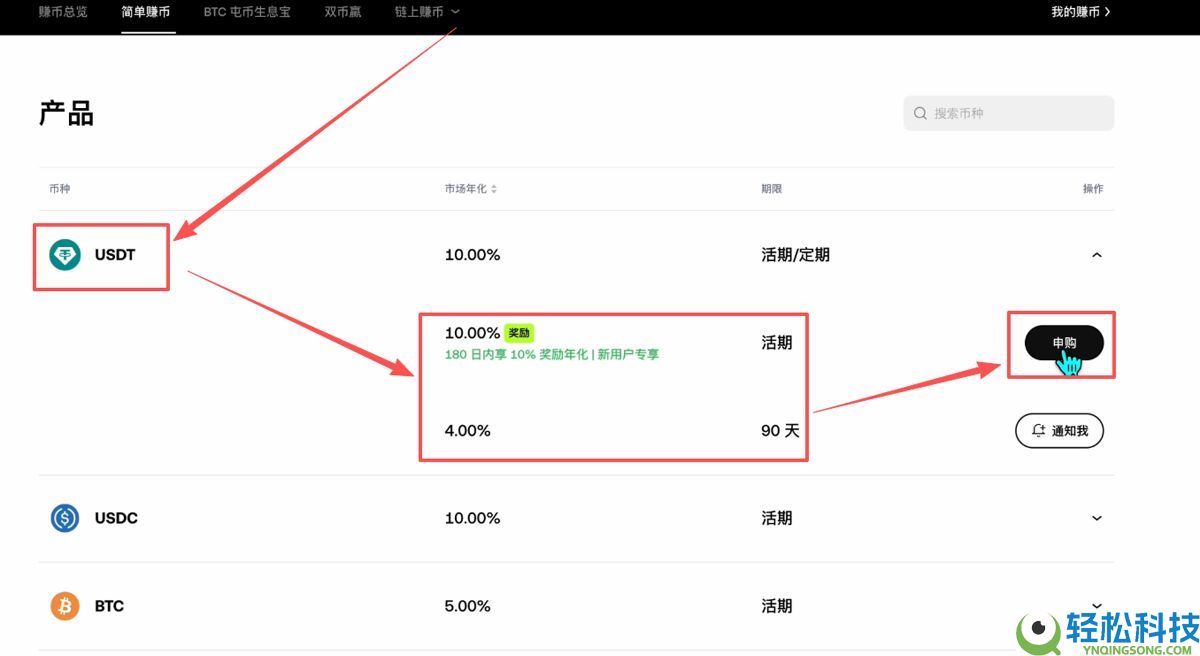Expand the USDC product row
Image resolution: width=1200 pixels, height=656 pixels.
tap(1096, 518)
